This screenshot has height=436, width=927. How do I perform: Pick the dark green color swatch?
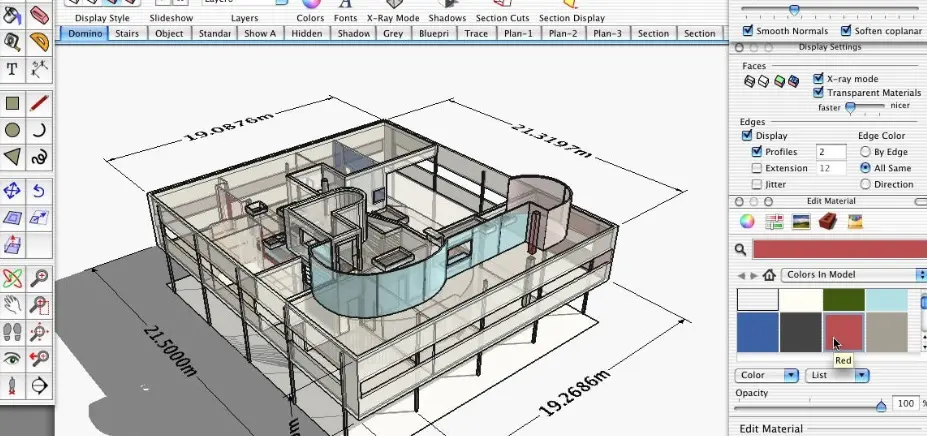[844, 299]
